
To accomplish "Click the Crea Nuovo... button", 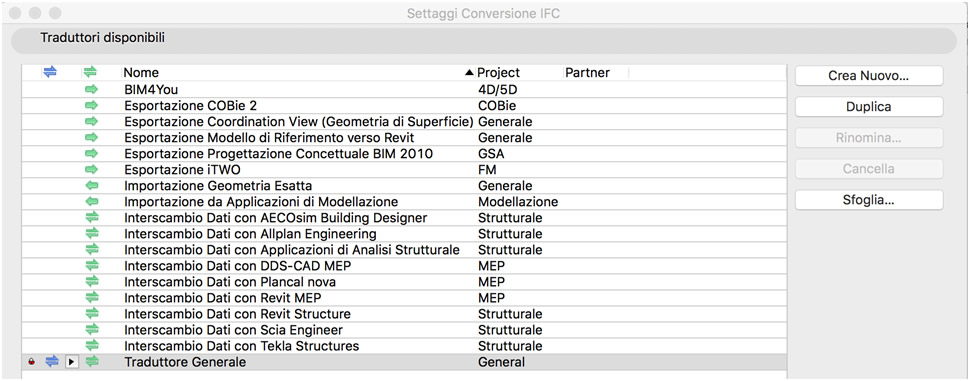I will [x=869, y=76].
